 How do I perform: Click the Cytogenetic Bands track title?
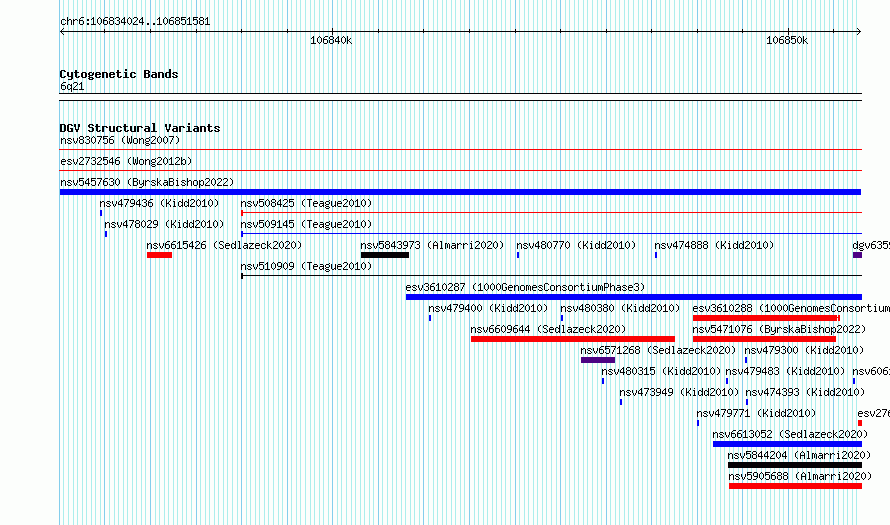tap(119, 74)
